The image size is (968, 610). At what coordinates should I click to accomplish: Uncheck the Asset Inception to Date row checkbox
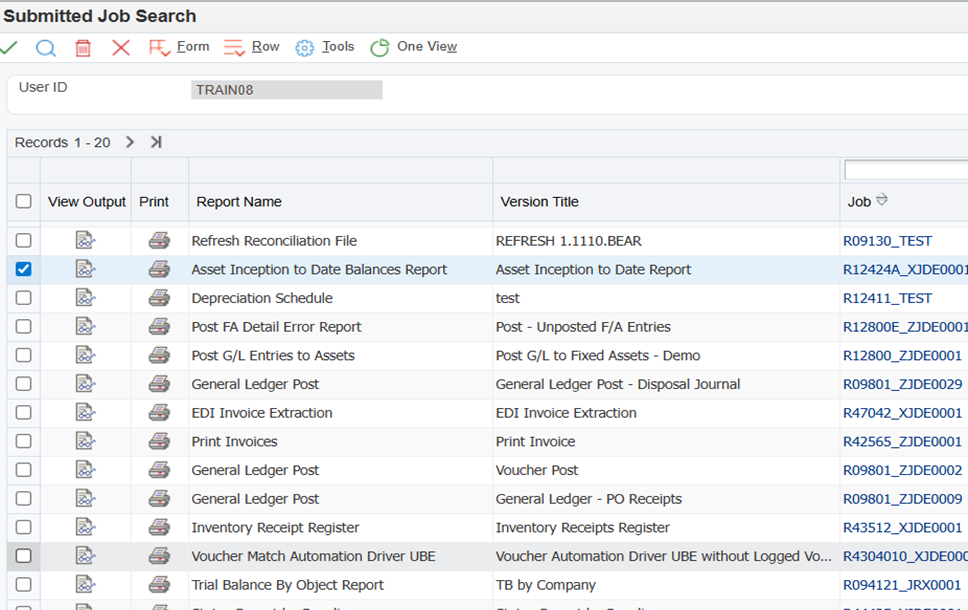point(24,269)
